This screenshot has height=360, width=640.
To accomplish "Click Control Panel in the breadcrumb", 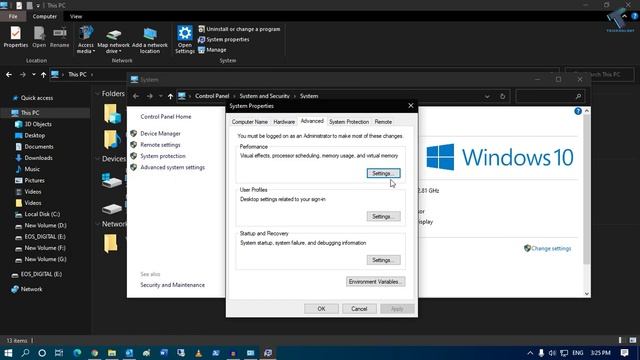I will [212, 96].
